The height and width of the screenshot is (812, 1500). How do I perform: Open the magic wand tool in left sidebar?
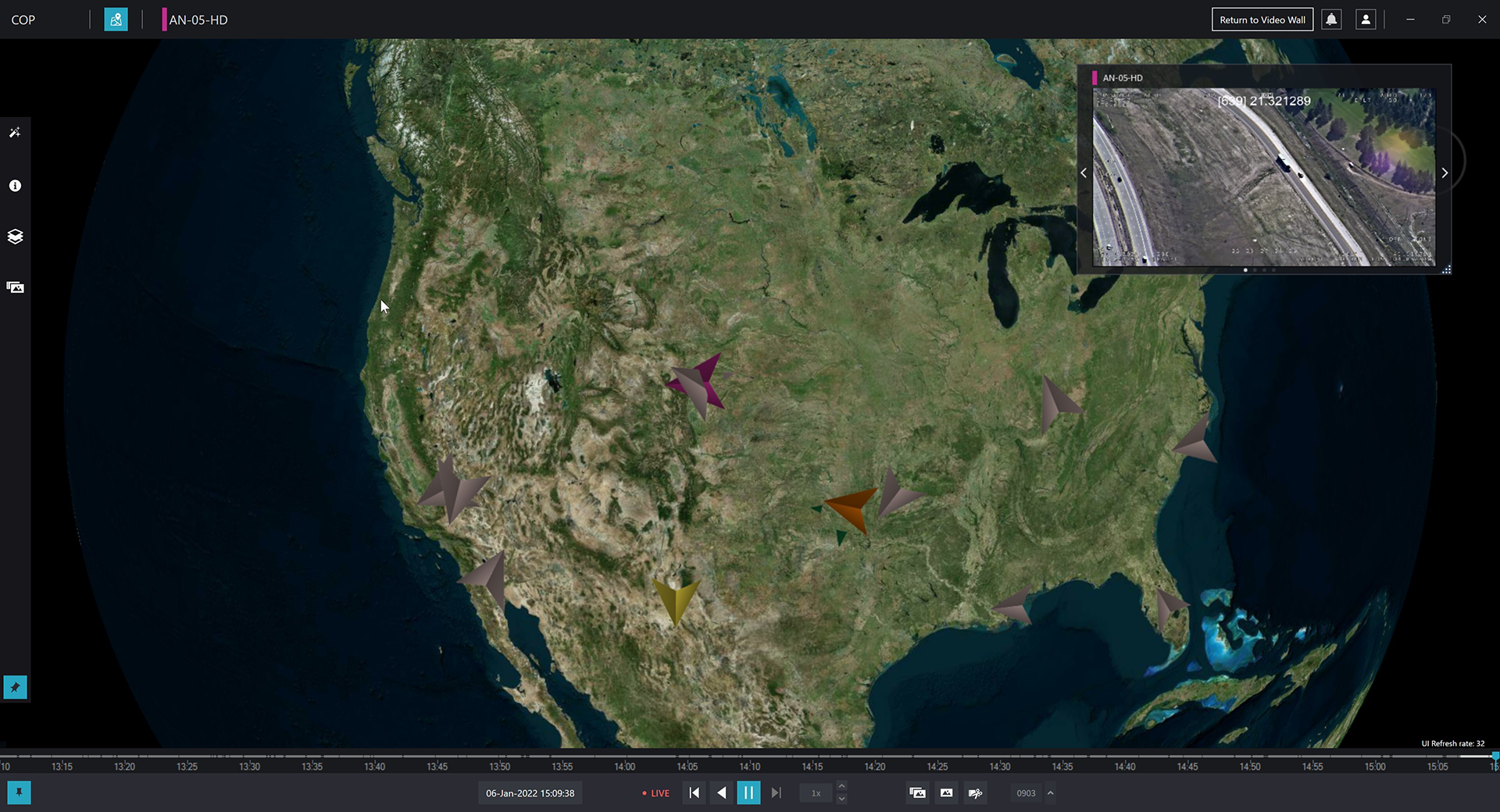[15, 133]
